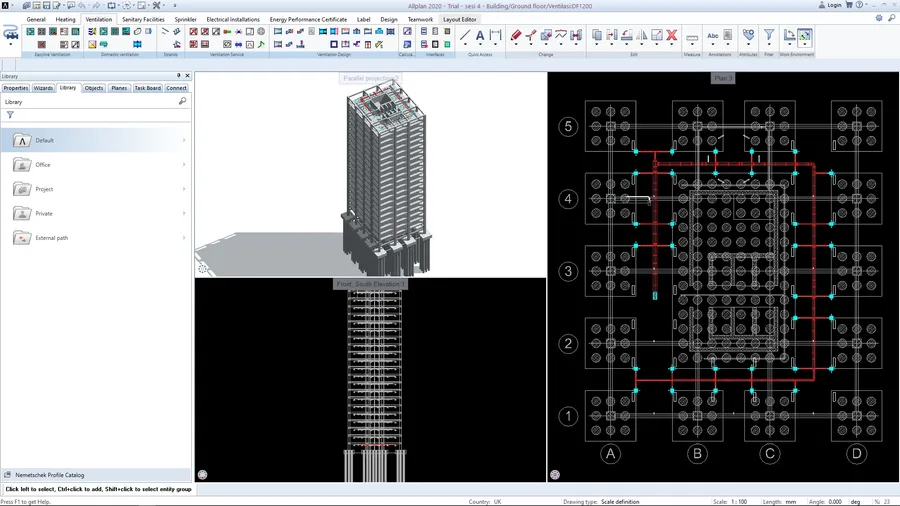900x506 pixels.
Task: Click the Undo arrow in title bar
Action: point(82,5)
